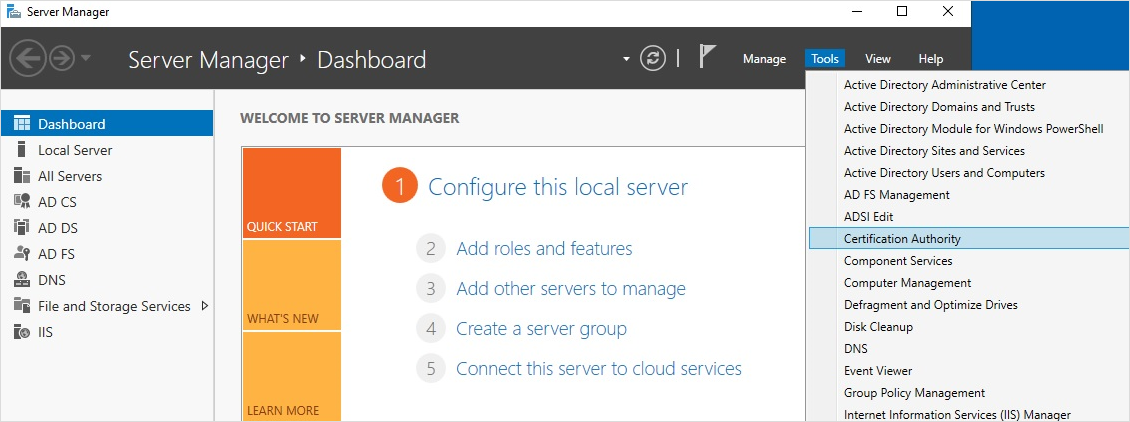Open the navigation history dropdown arrow

(x=85, y=58)
